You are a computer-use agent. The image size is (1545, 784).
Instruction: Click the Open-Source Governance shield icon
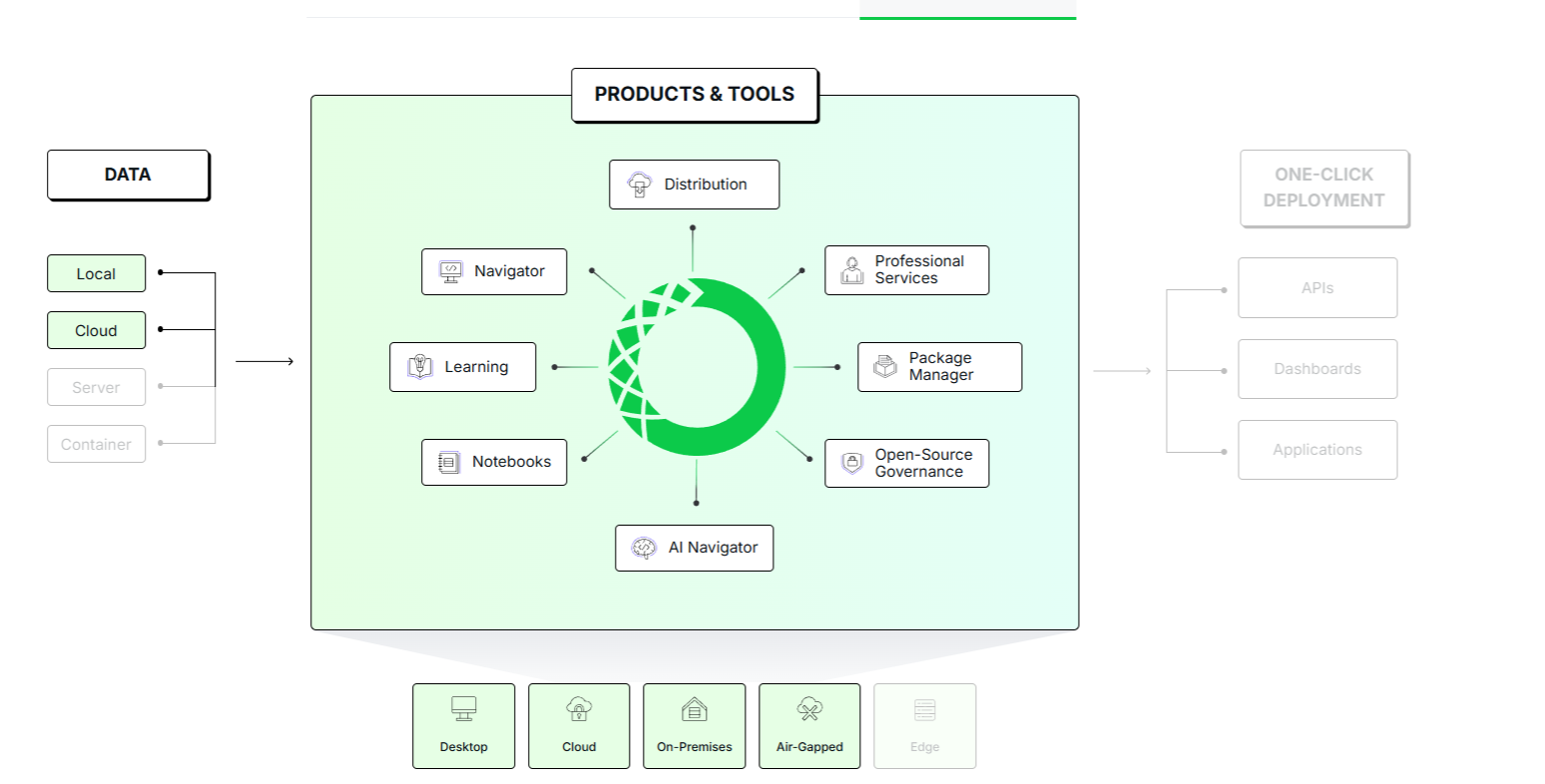pos(852,463)
